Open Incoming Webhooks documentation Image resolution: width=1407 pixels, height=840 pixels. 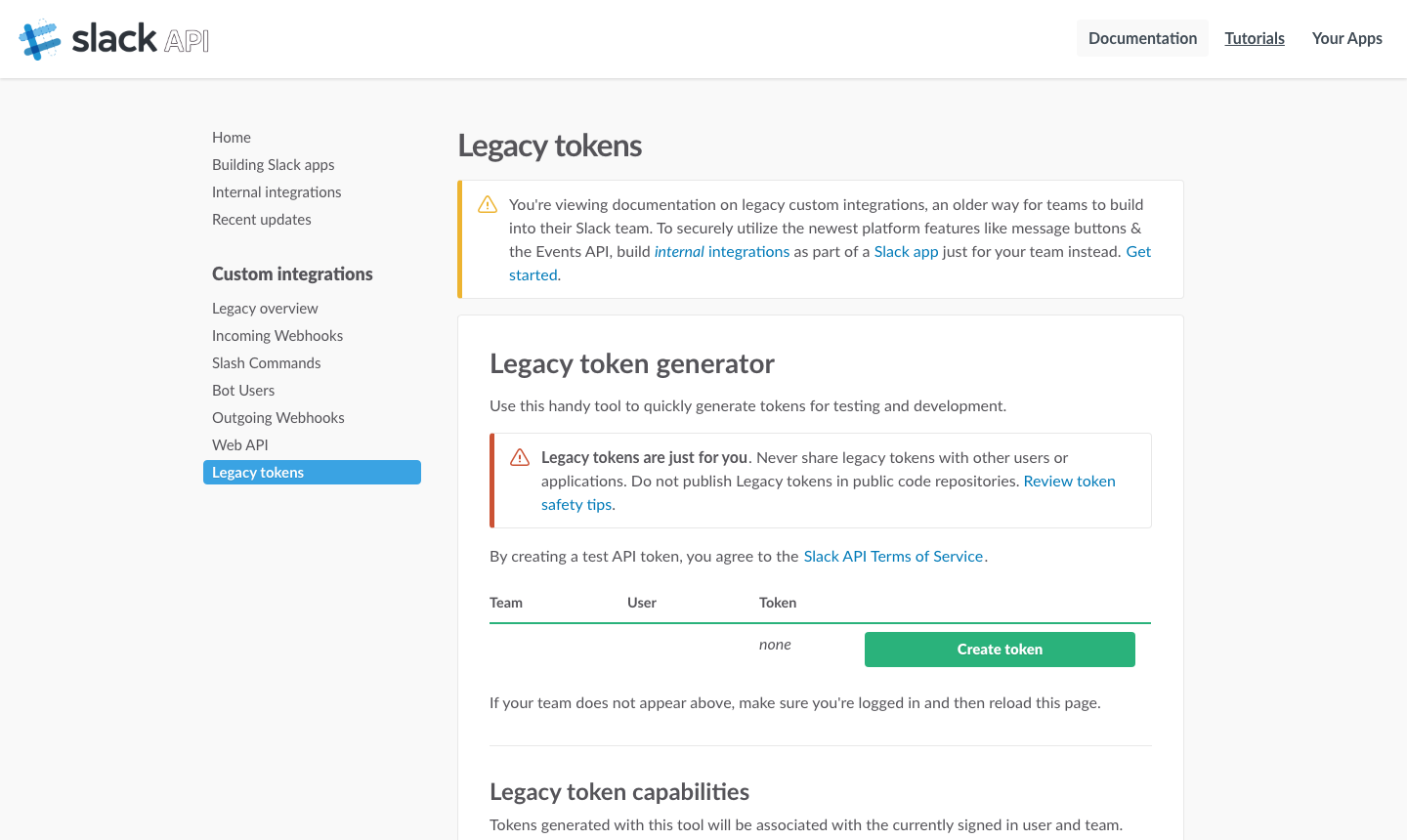(277, 336)
